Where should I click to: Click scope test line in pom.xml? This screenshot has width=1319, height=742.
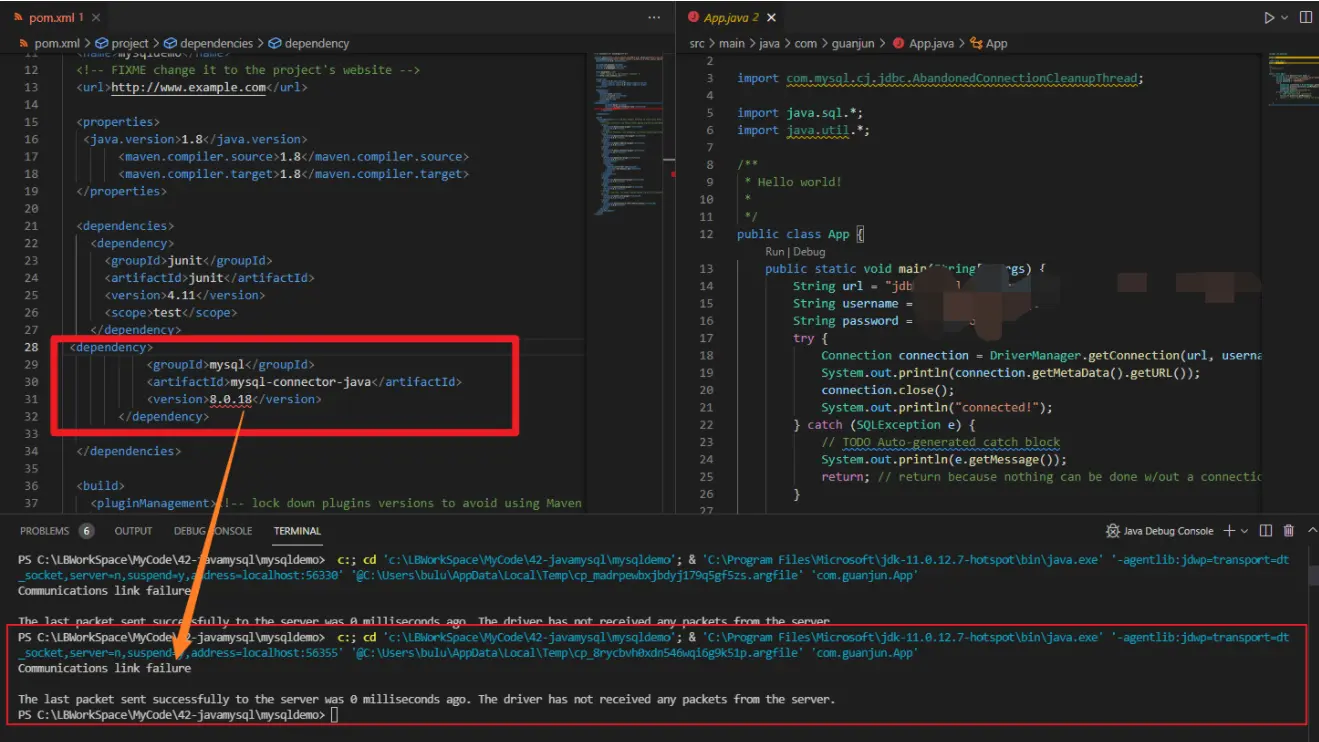pos(170,312)
